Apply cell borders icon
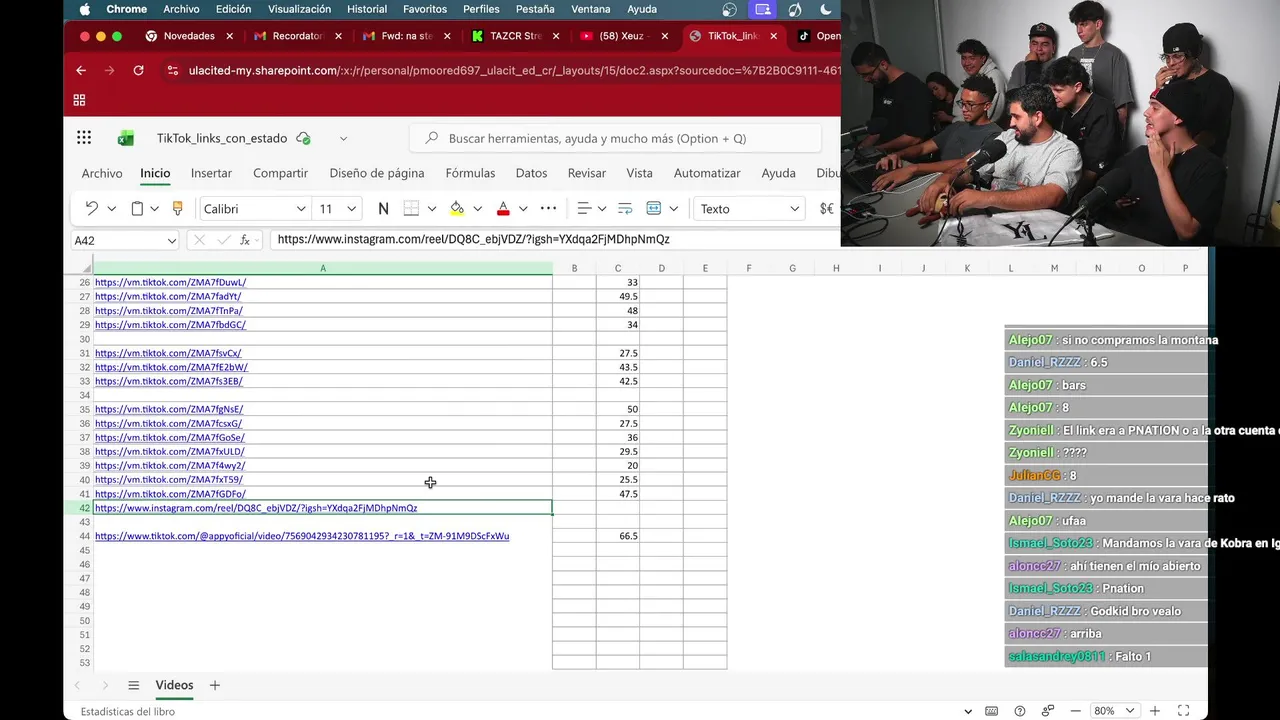The height and width of the screenshot is (720, 1280). (411, 208)
